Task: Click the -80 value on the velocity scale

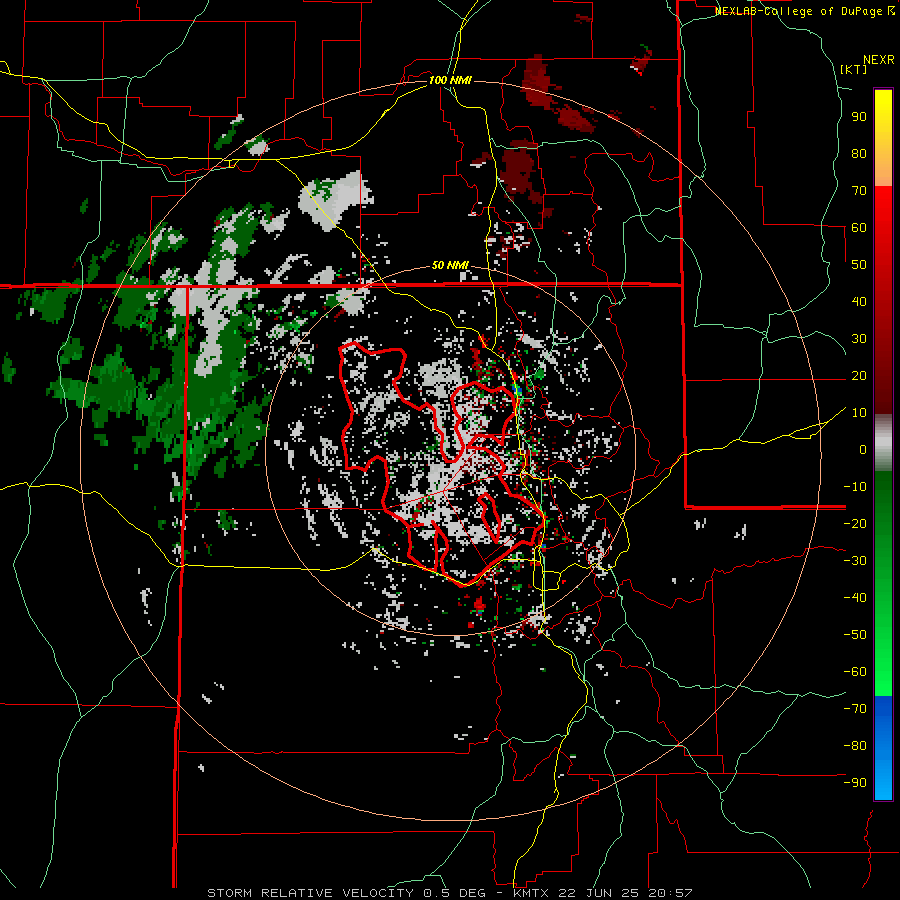Action: point(855,746)
